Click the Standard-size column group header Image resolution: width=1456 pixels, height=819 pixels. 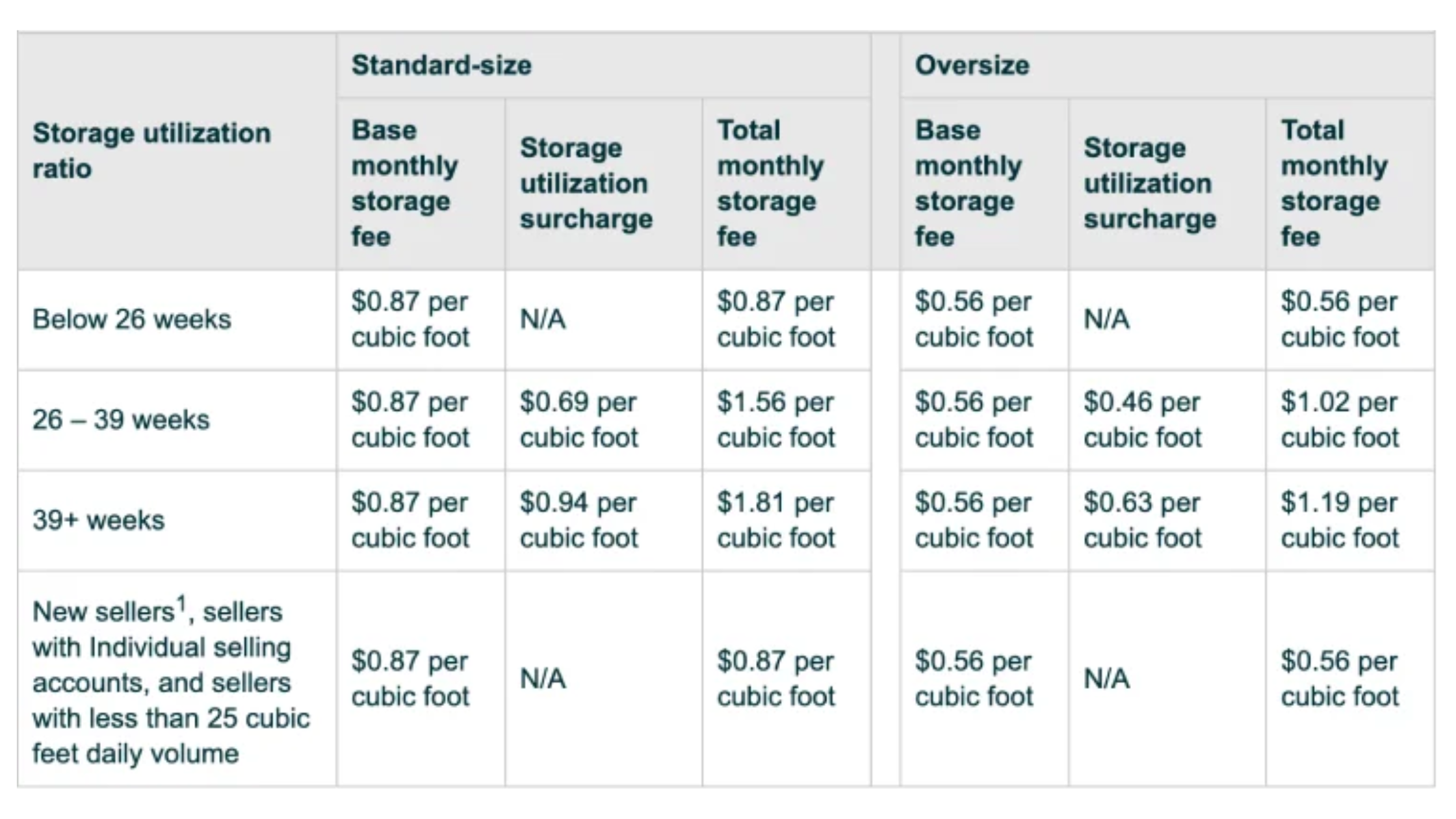click(441, 66)
